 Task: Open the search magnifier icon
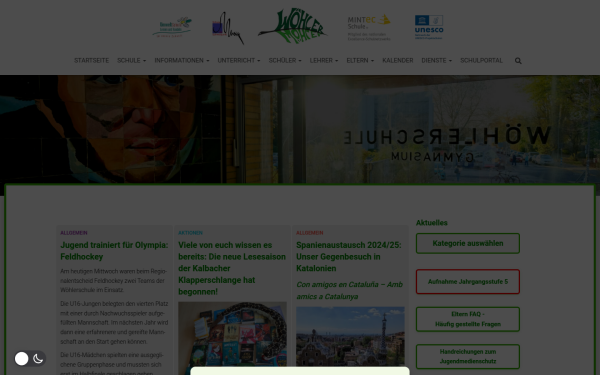518,61
